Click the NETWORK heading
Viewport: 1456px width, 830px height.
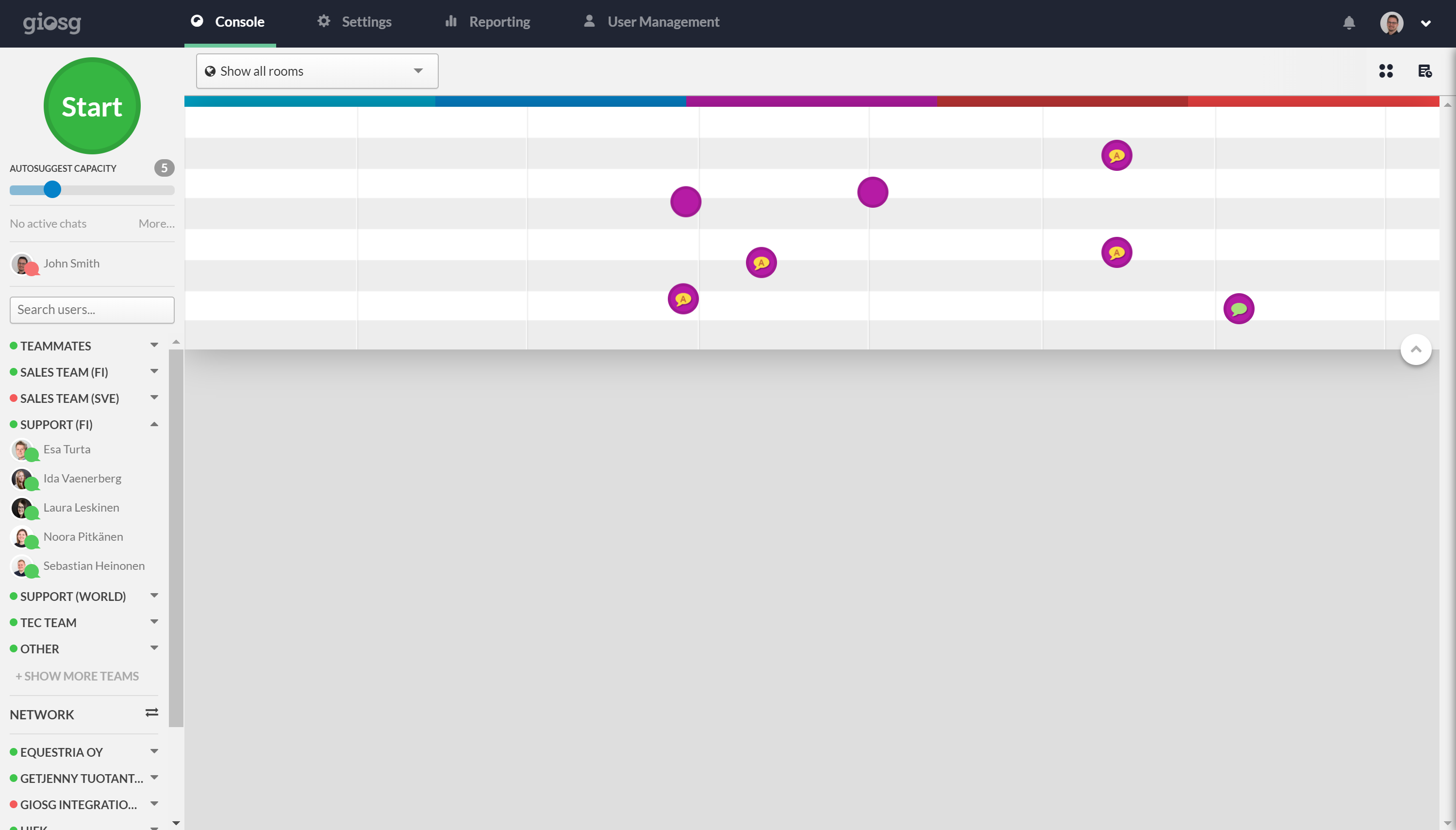tap(42, 714)
